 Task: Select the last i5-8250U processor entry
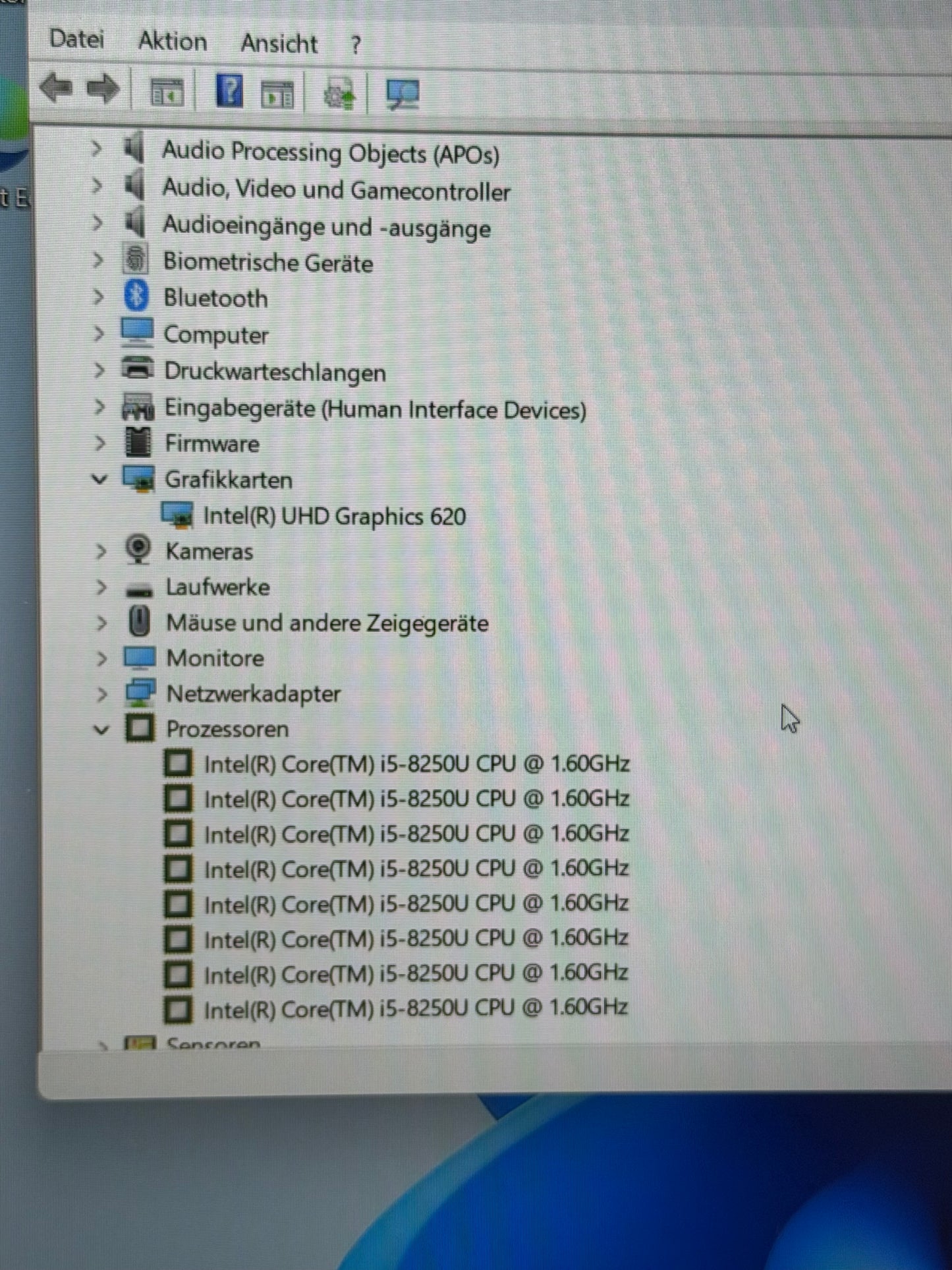(416, 1008)
